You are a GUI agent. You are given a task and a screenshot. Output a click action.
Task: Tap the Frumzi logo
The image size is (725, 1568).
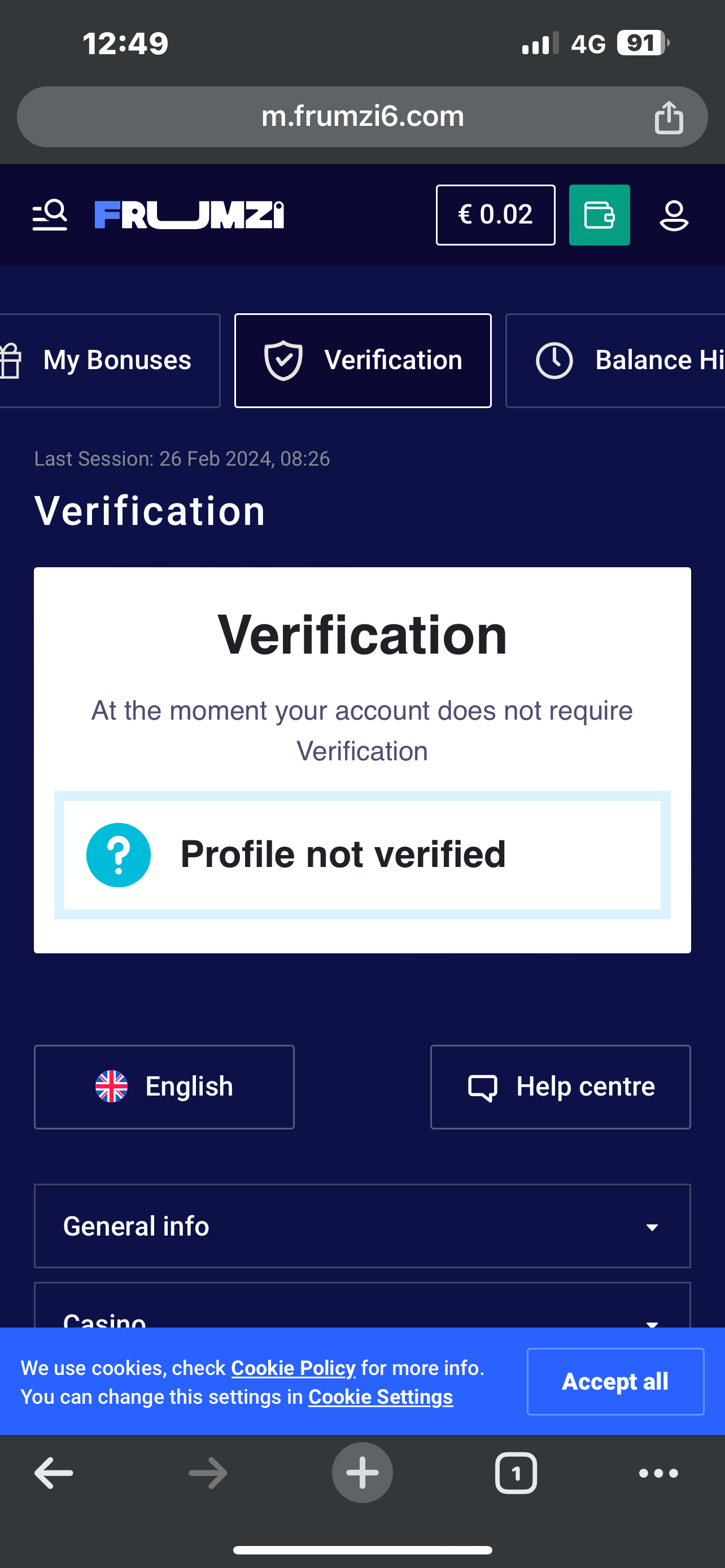click(x=189, y=215)
